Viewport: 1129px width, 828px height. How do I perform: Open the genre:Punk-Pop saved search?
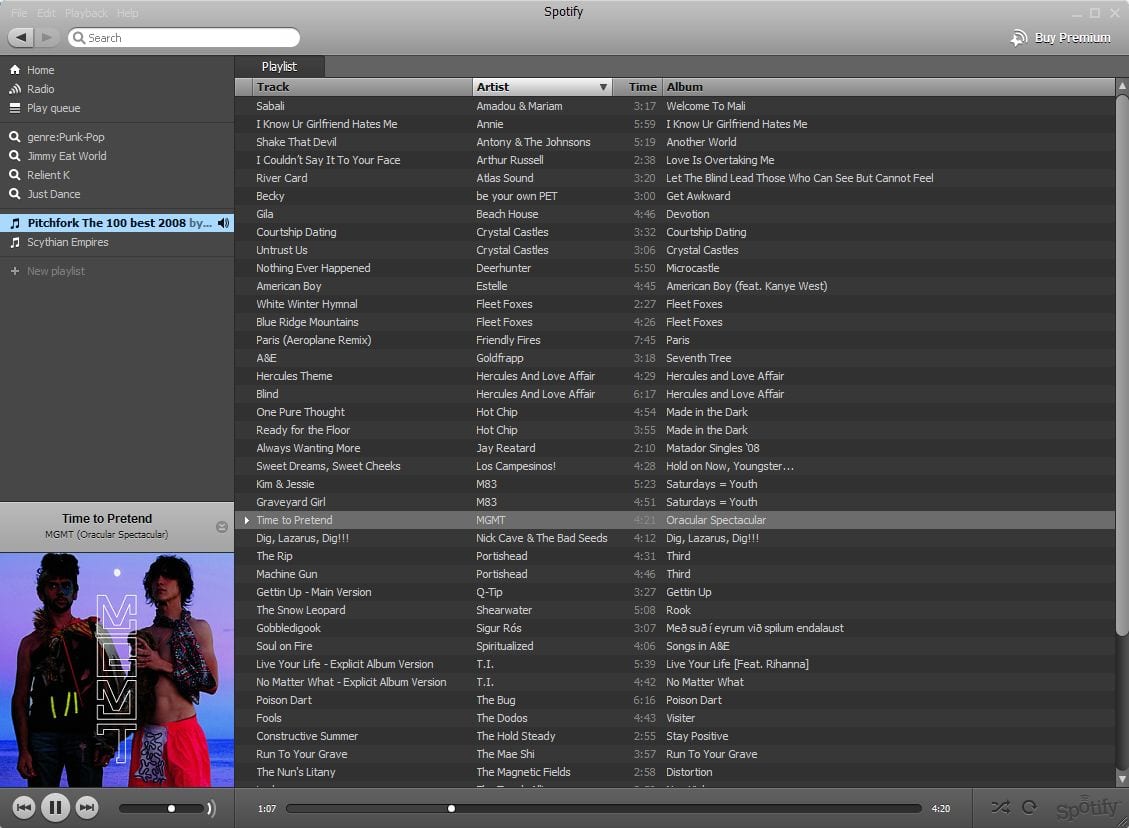65,137
